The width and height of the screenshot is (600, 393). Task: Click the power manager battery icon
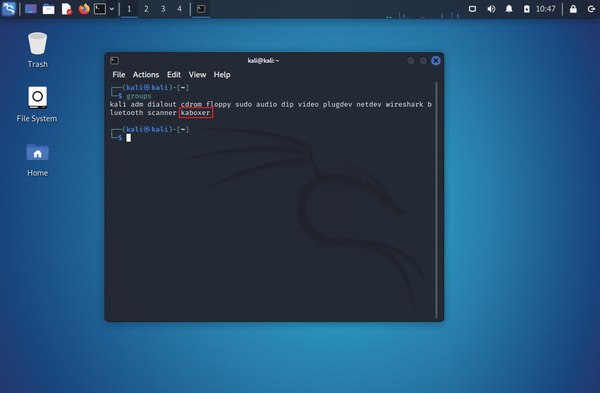[527, 9]
